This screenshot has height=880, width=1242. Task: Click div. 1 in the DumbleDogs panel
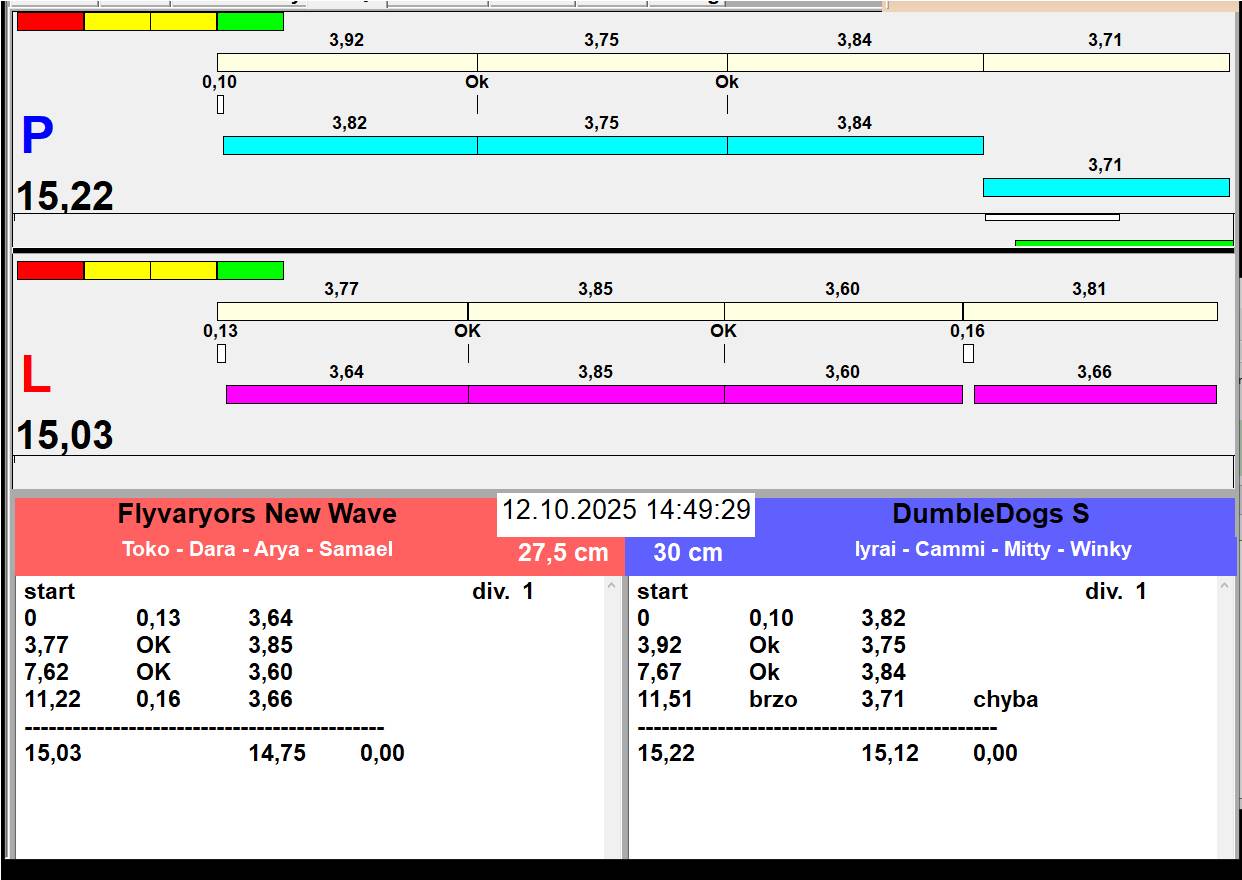[x=1116, y=591]
